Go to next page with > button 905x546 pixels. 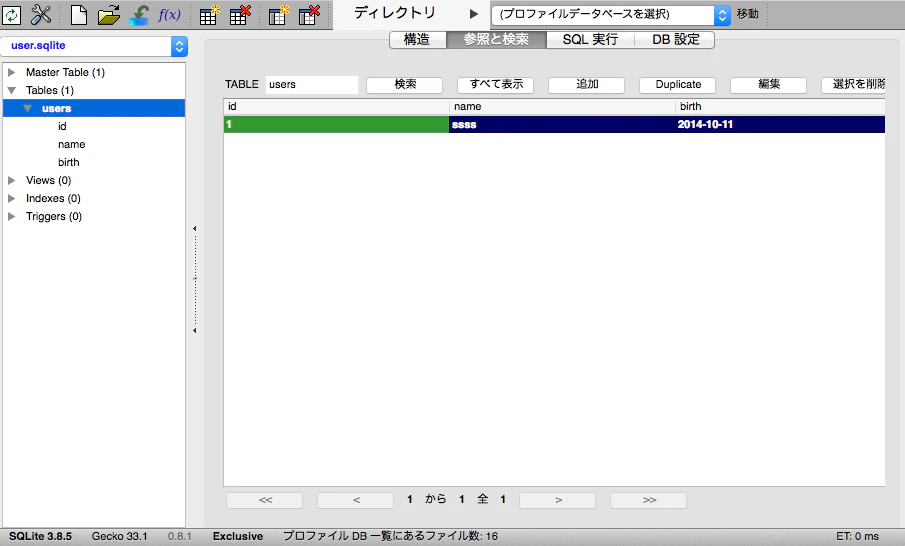[x=558, y=500]
